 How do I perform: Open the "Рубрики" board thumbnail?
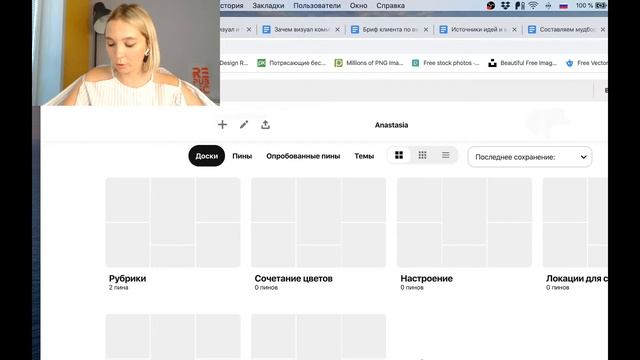[x=173, y=222]
